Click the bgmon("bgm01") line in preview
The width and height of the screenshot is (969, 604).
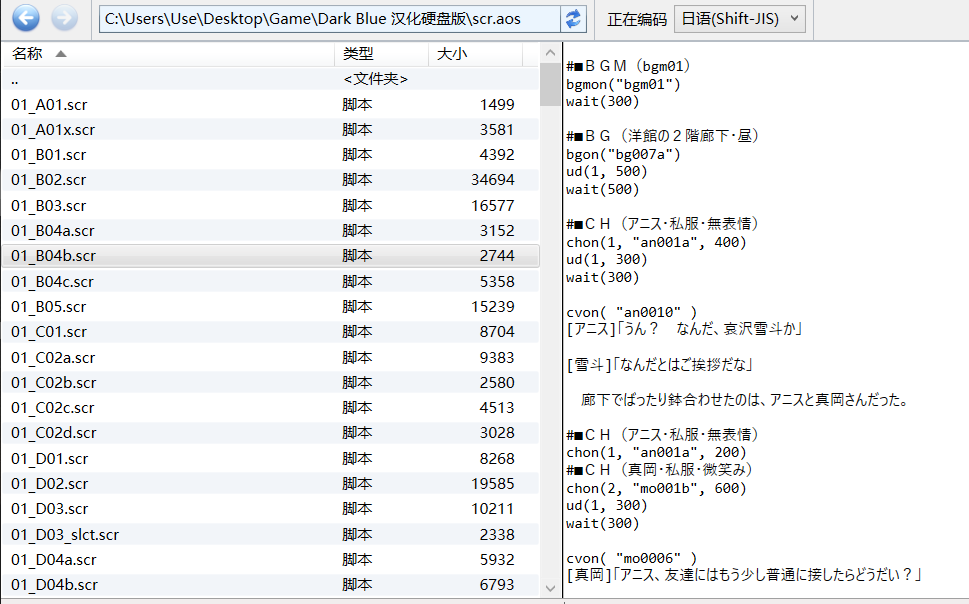[623, 85]
